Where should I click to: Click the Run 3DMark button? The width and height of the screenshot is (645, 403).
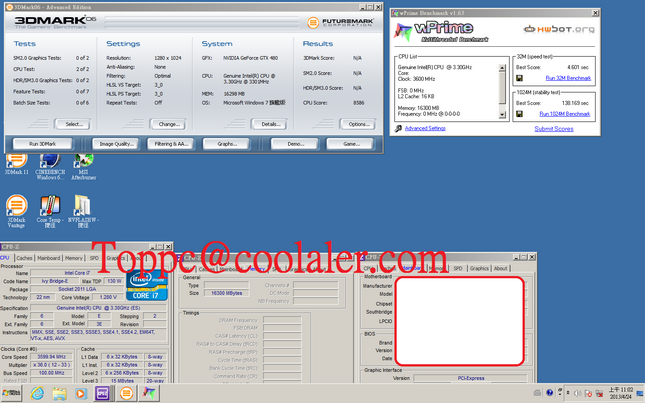42,144
